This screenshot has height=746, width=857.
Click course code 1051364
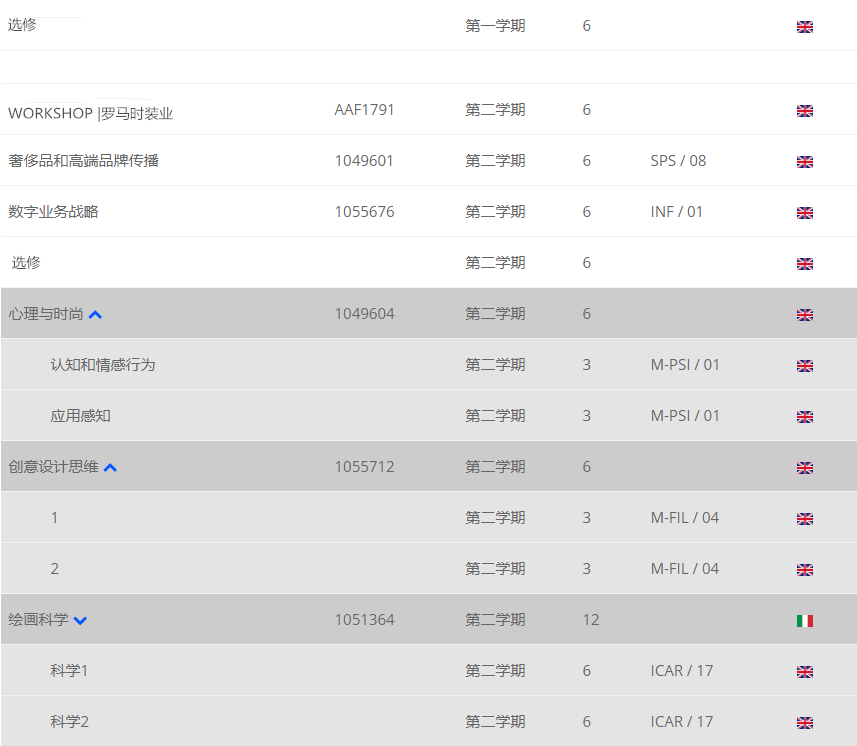(364, 620)
